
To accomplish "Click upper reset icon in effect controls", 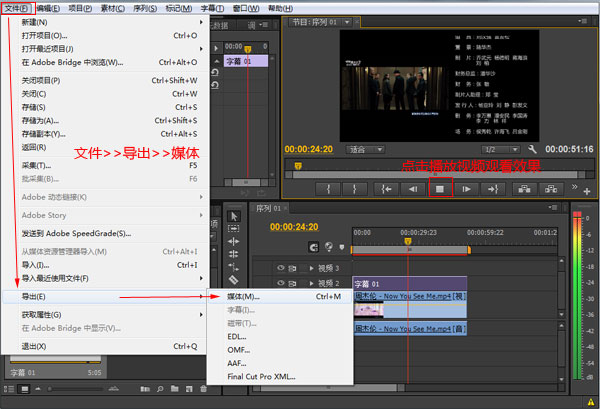I will [x=215, y=72].
